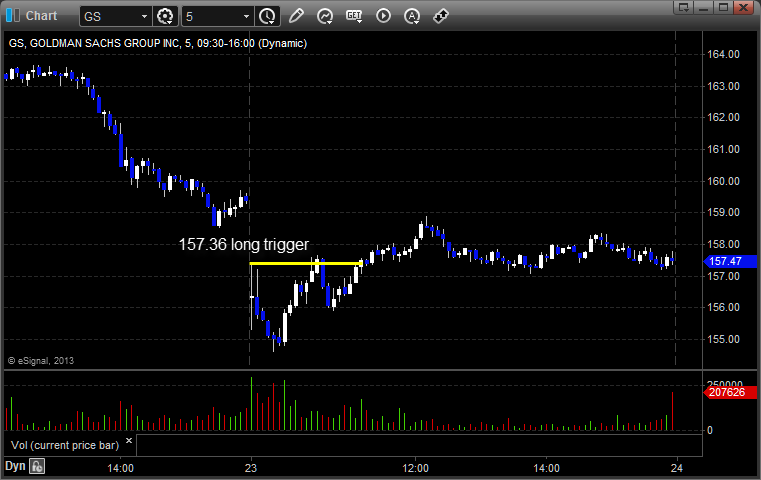Click the GET tools icon
This screenshot has height=480, width=761.
(x=354, y=16)
